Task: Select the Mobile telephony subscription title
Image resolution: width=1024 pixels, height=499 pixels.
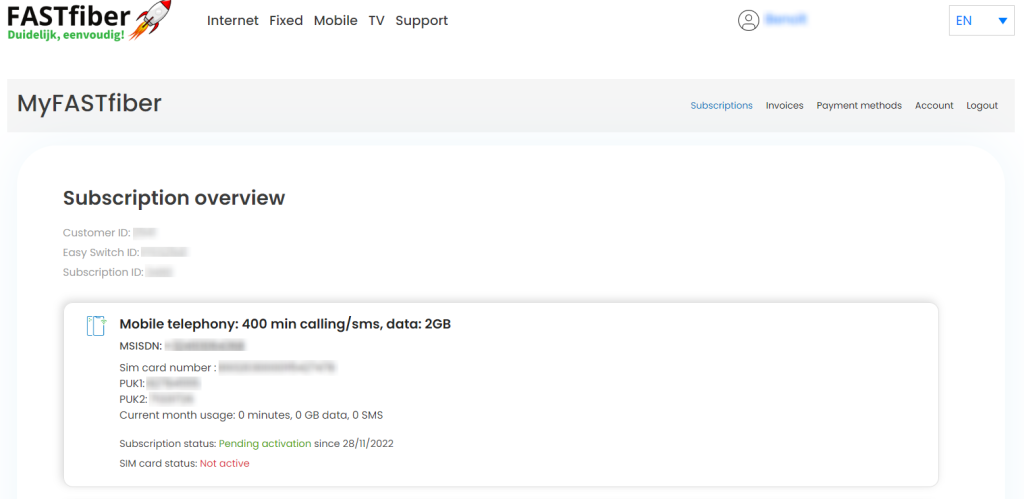Action: click(x=285, y=324)
